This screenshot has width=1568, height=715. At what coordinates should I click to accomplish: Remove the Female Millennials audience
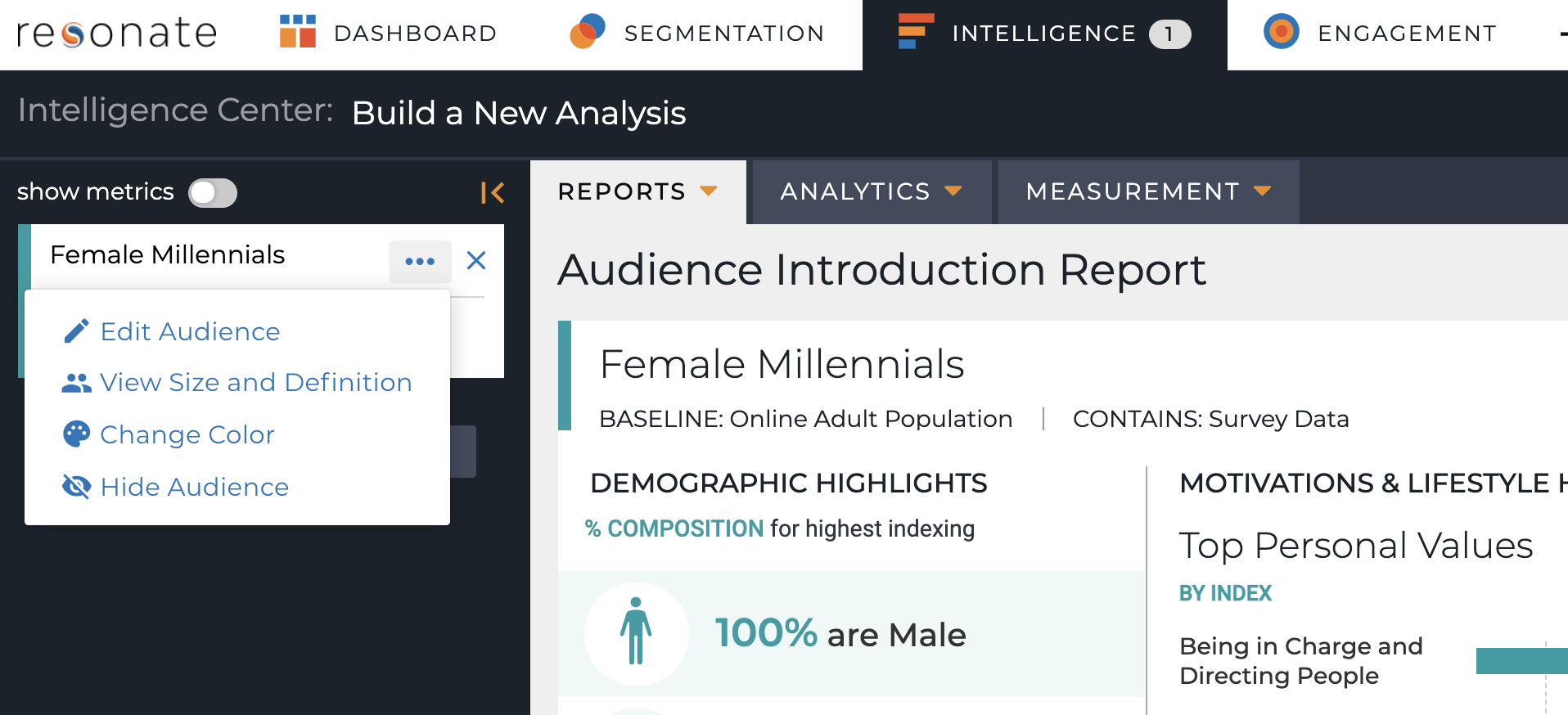(476, 260)
